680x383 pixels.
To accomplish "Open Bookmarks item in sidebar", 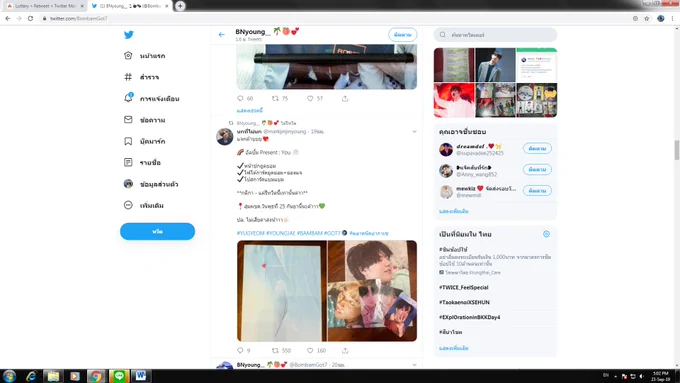I will (x=144, y=141).
